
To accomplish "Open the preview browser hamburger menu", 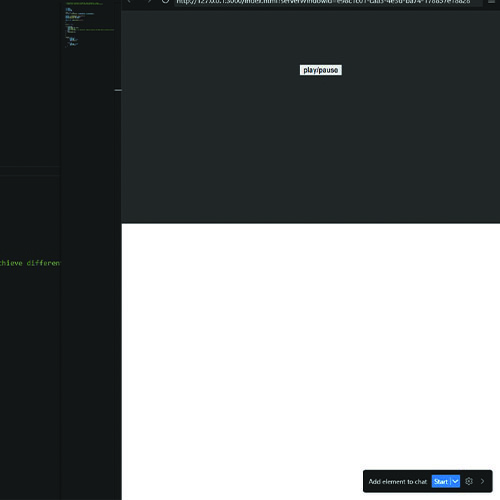I will coord(491,1).
